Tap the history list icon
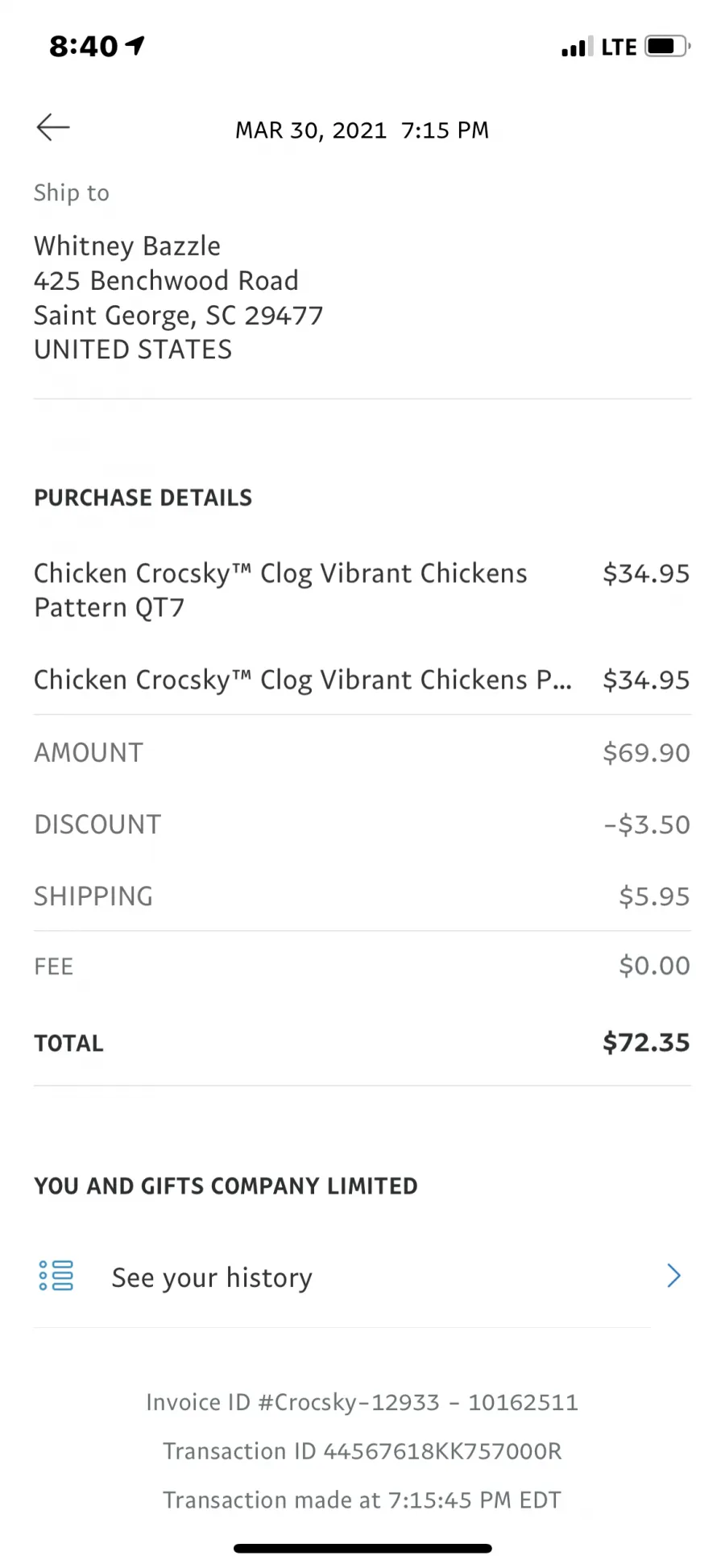 [56, 1276]
